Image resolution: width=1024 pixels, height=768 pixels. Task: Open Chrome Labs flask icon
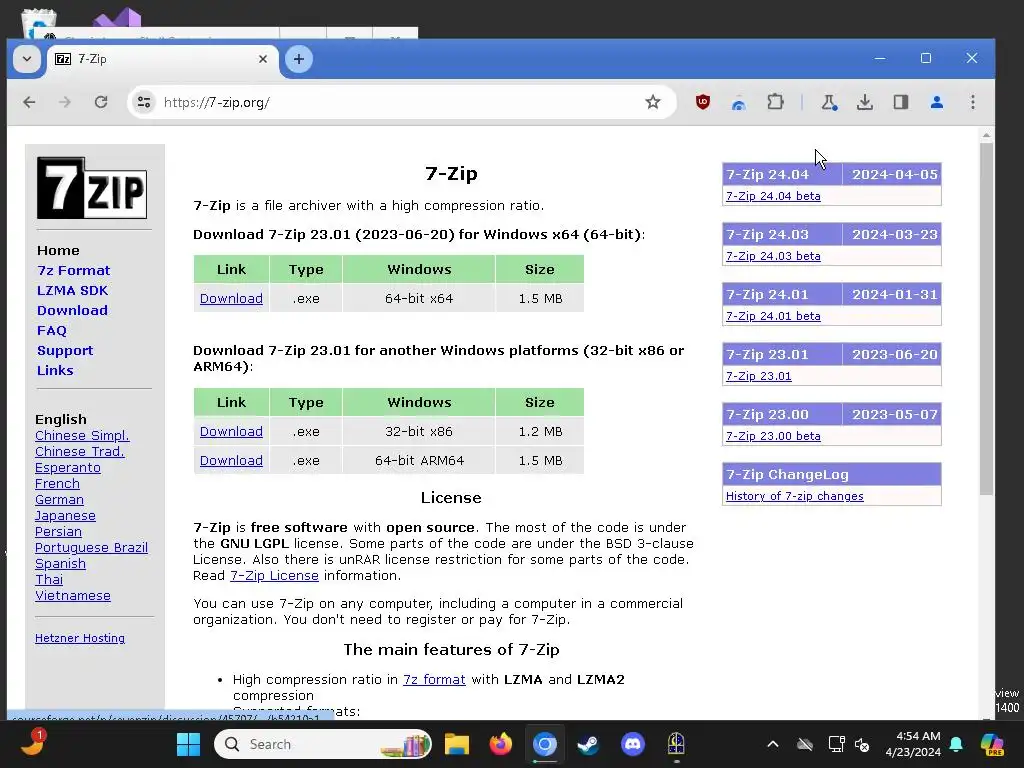click(x=829, y=102)
